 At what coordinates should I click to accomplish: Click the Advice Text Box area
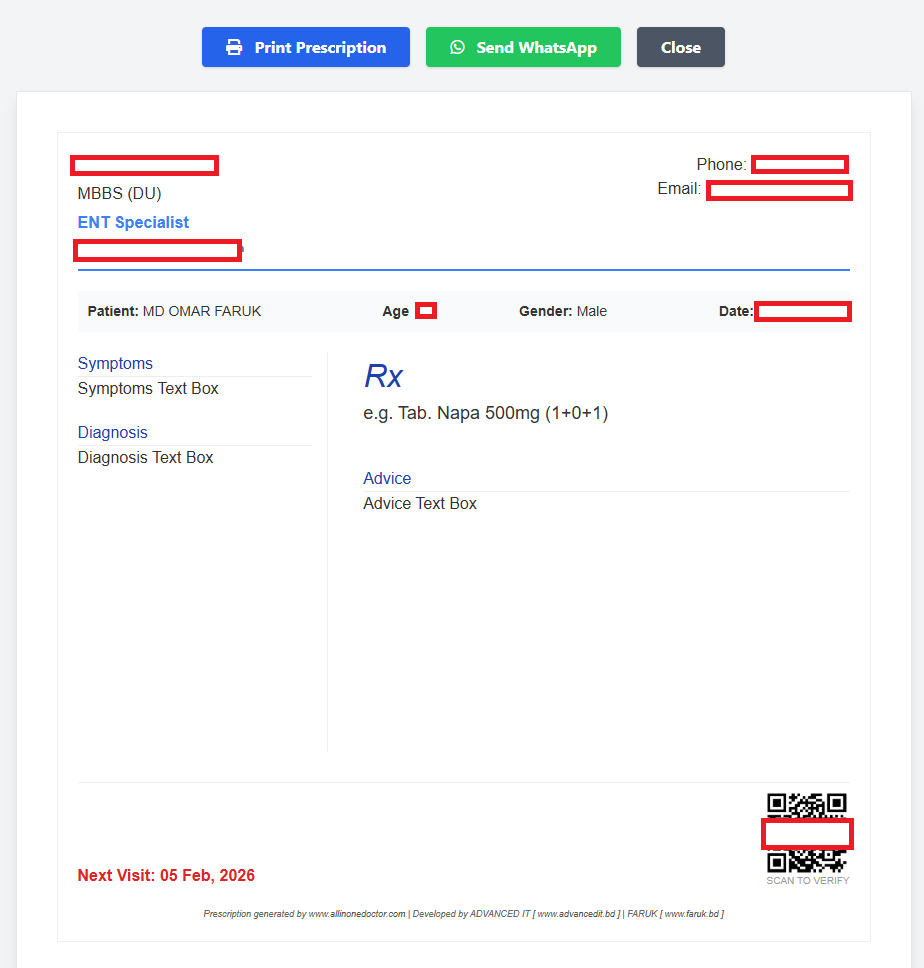(x=420, y=503)
